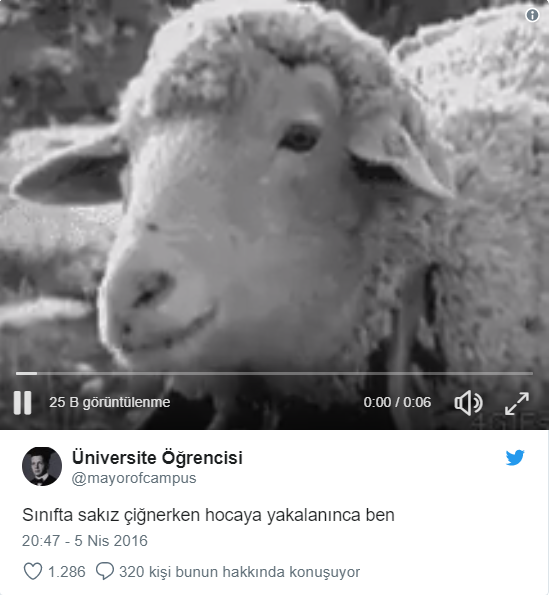Image resolution: width=553 pixels, height=595 pixels.
Task: Like the tweet with the heart icon
Action: pos(33,571)
